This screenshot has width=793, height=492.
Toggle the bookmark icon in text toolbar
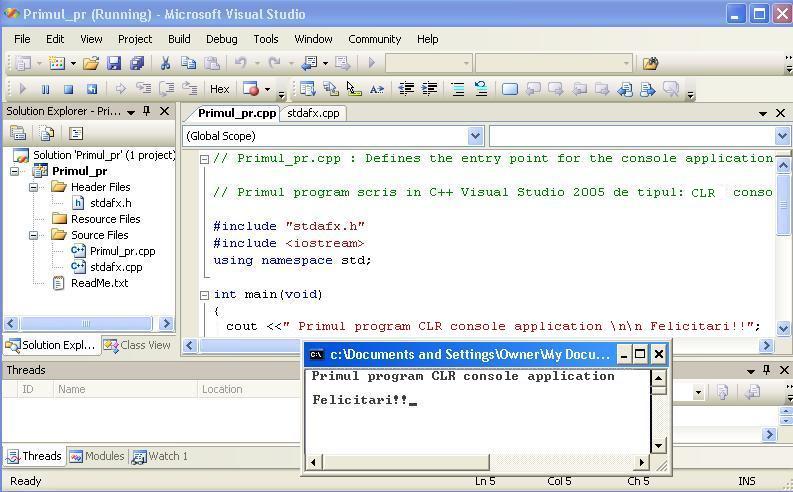point(509,89)
